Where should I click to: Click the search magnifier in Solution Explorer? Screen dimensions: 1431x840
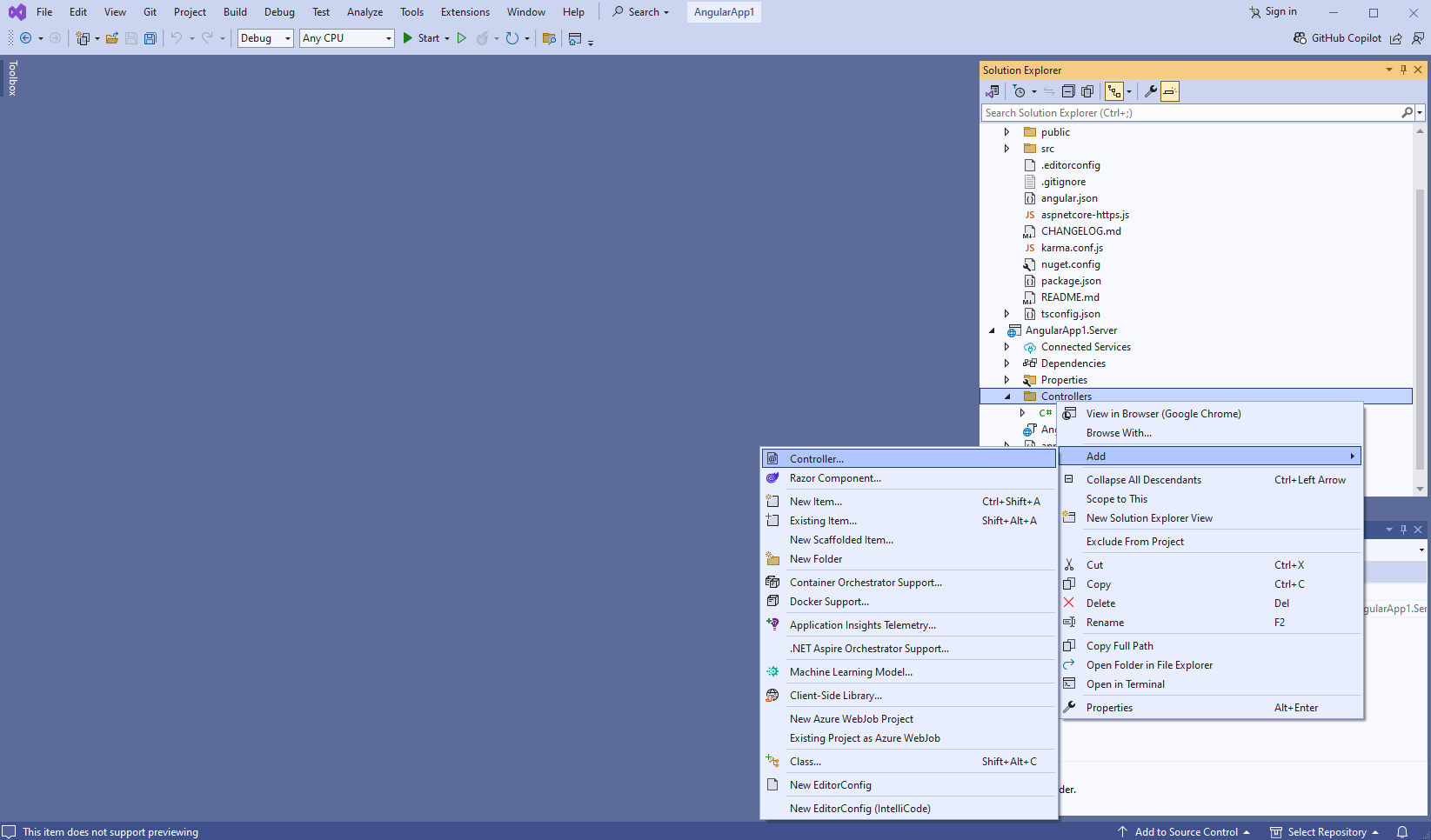click(1407, 113)
